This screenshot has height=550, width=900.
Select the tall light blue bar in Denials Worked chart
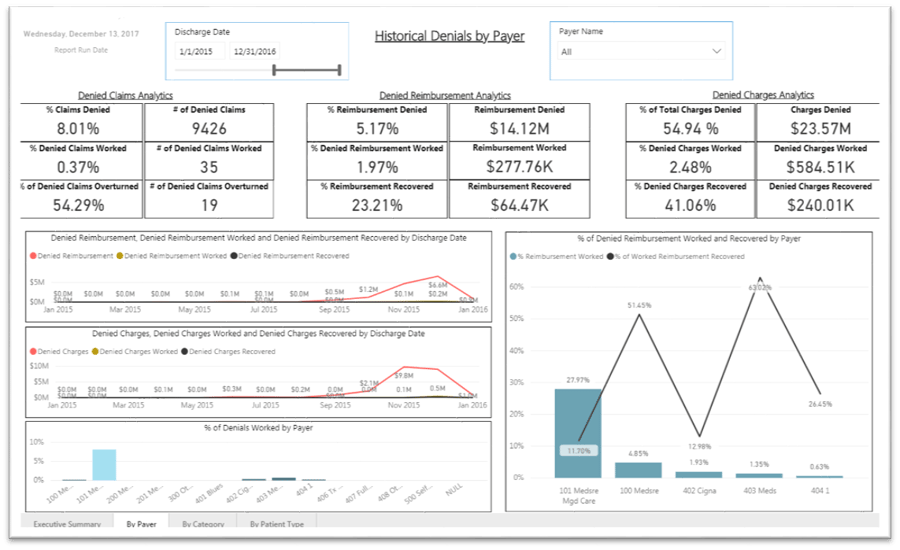point(104,465)
